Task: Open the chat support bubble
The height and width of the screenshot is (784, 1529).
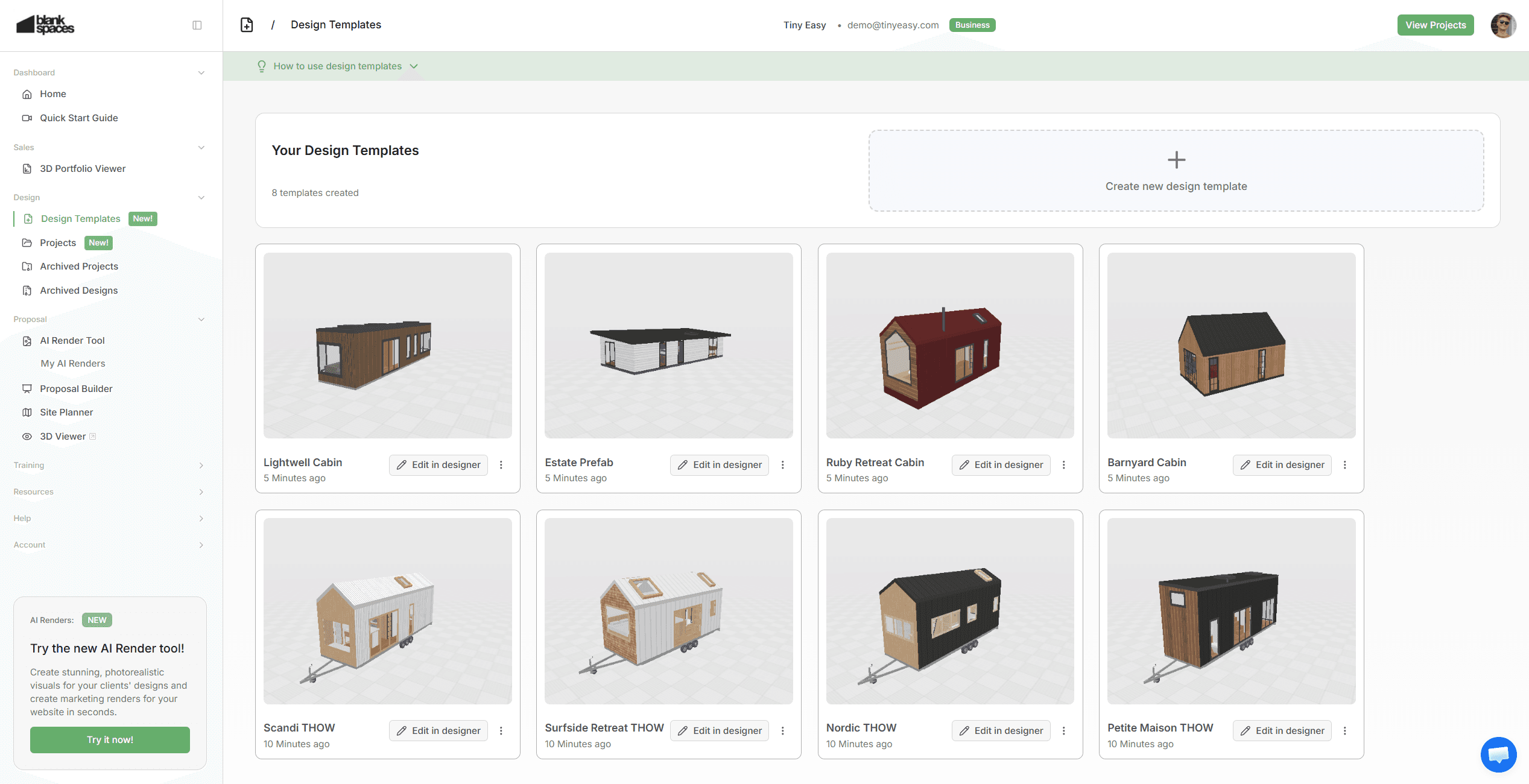Action: click(1498, 754)
